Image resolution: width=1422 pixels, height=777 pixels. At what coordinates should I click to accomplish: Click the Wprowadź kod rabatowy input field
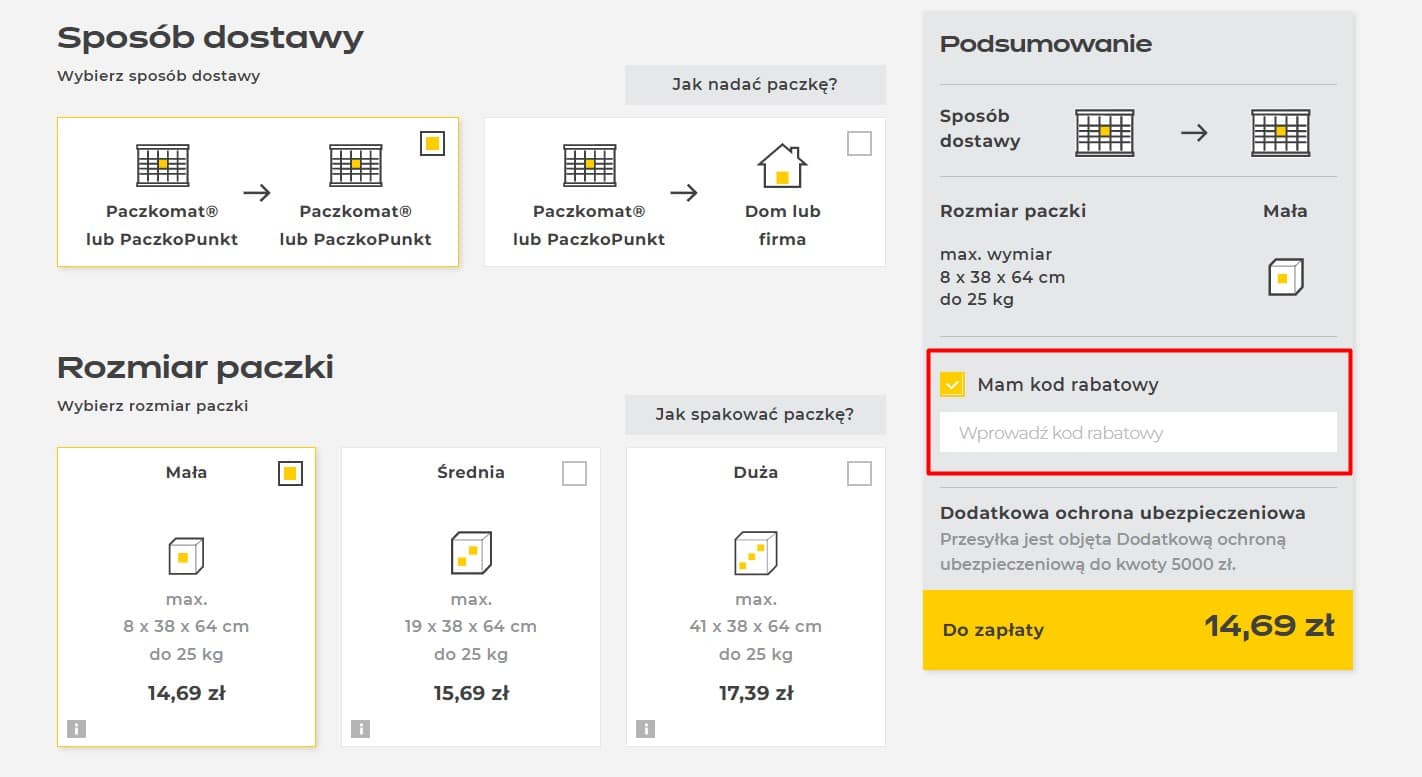point(1137,432)
